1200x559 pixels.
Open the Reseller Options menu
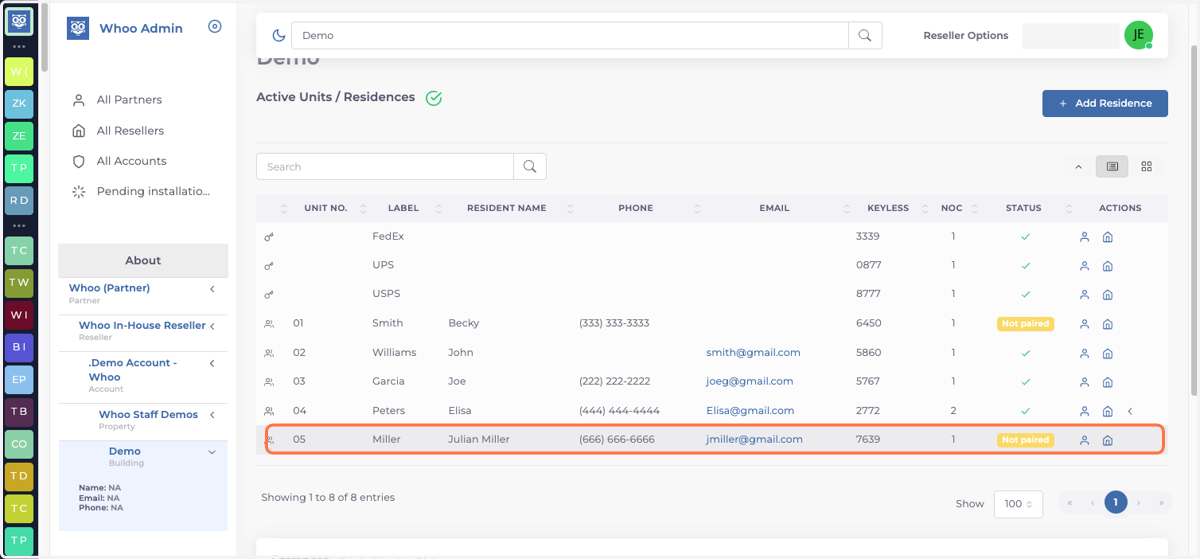966,36
